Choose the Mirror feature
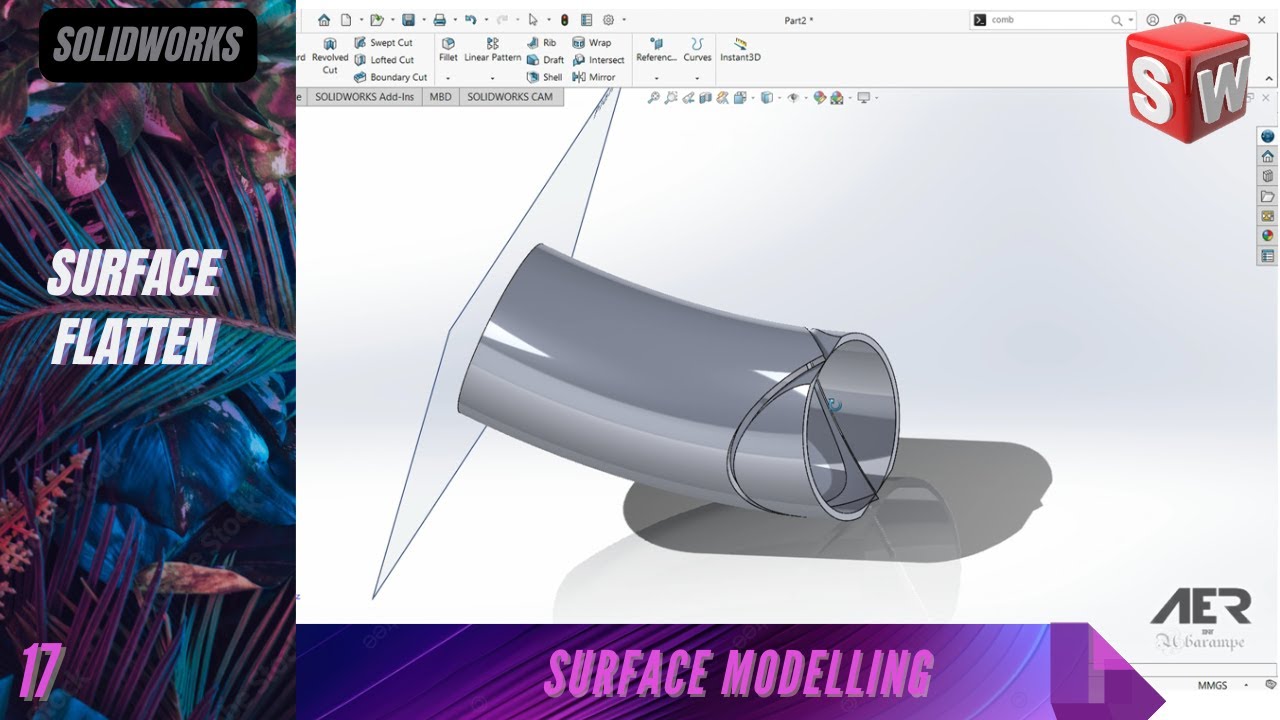Screen dimensions: 1280x720 tap(593, 77)
